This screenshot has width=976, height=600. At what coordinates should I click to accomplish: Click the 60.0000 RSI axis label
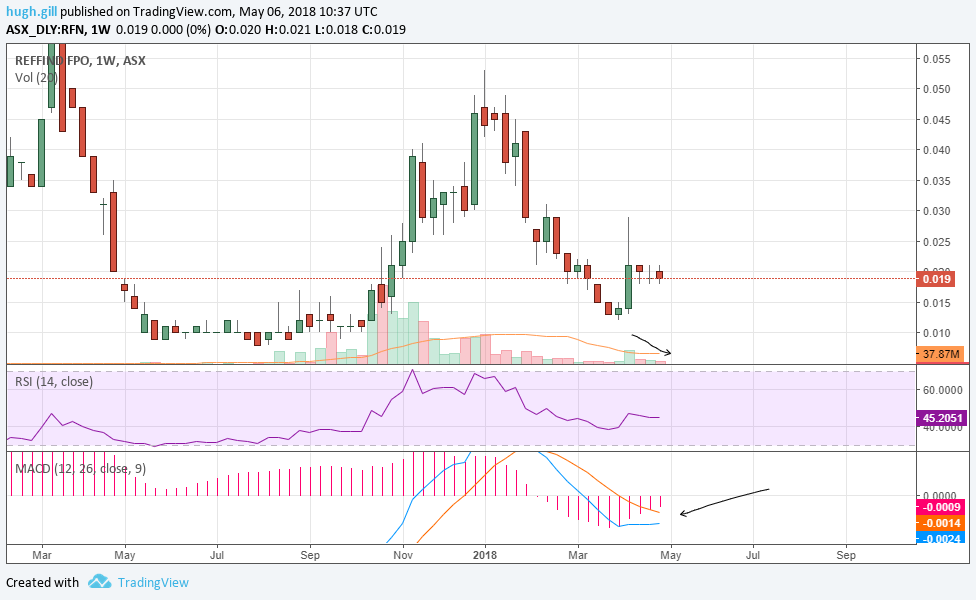[x=943, y=390]
